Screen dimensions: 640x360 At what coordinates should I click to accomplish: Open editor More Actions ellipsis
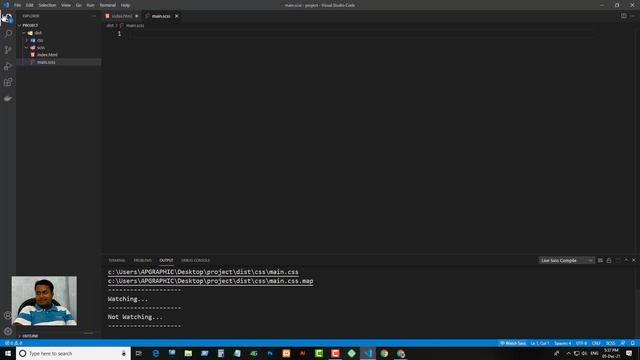point(632,16)
